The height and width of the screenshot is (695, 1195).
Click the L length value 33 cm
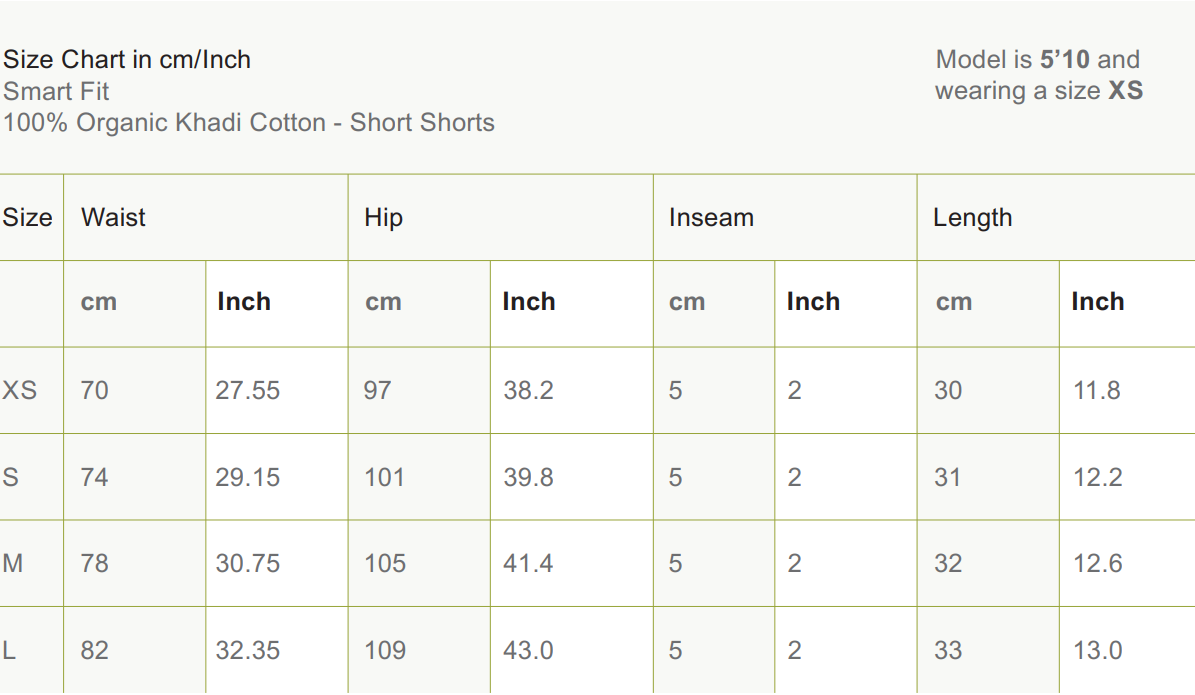(948, 650)
